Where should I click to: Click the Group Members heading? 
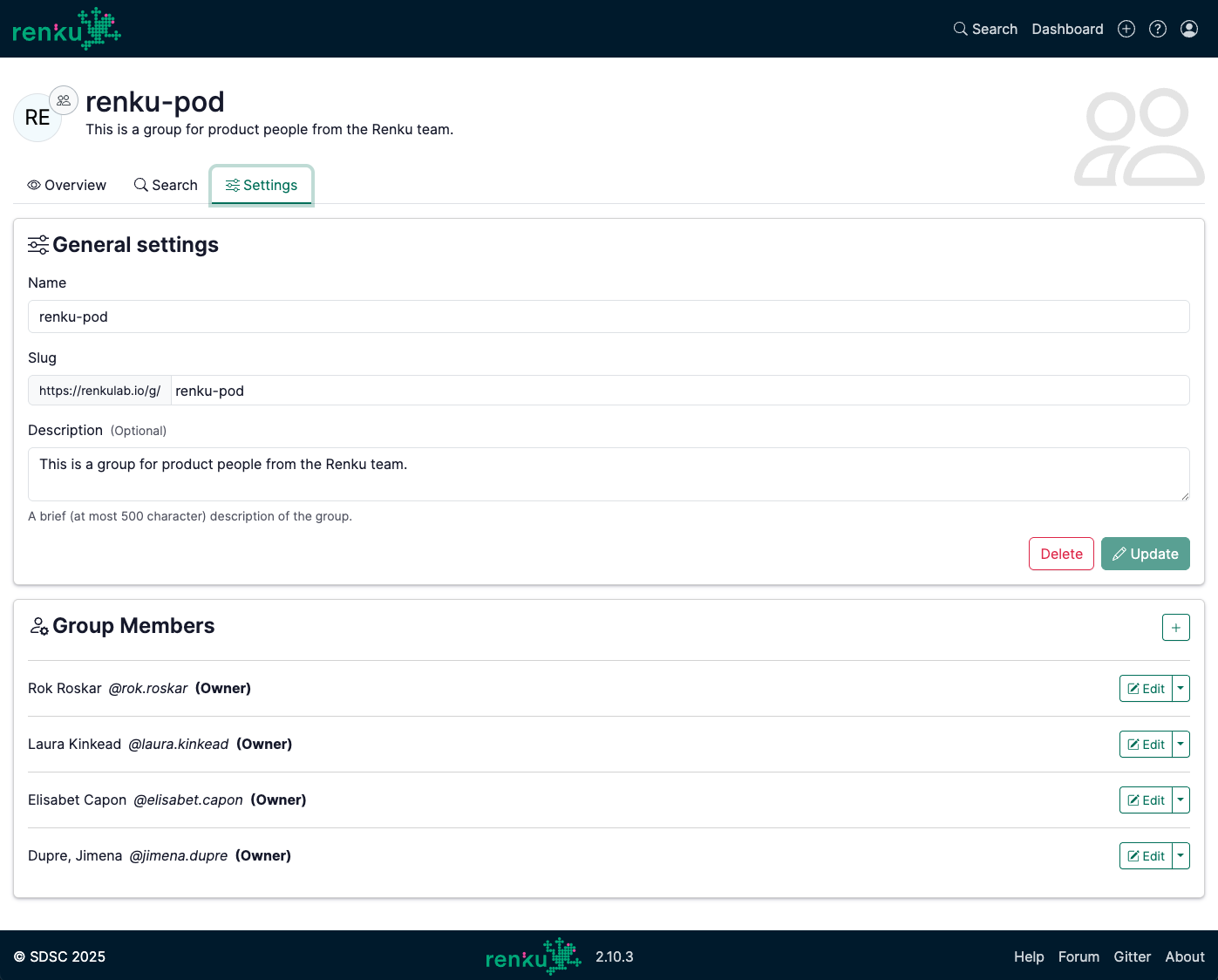tap(133, 626)
